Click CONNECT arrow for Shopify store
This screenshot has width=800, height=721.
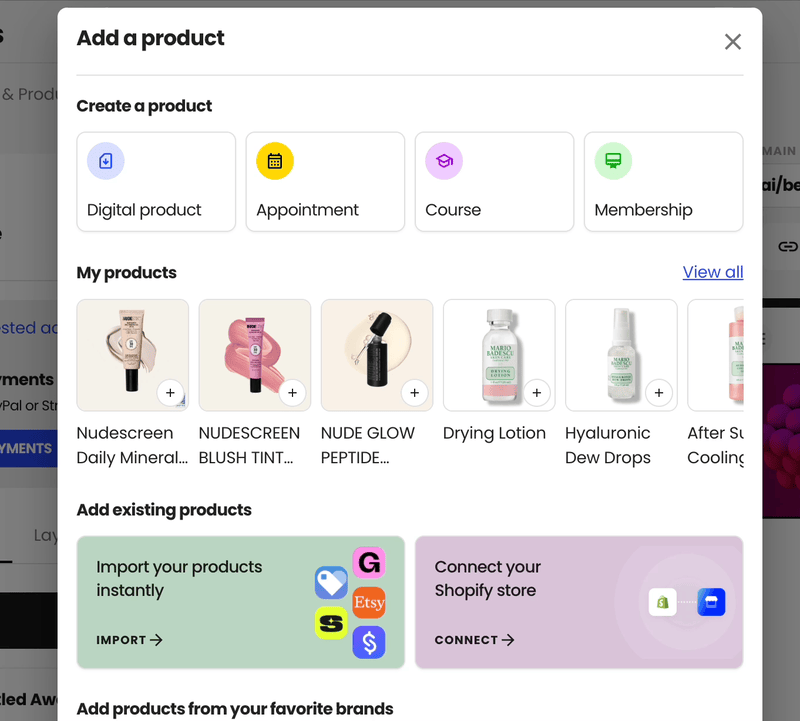[x=474, y=640]
